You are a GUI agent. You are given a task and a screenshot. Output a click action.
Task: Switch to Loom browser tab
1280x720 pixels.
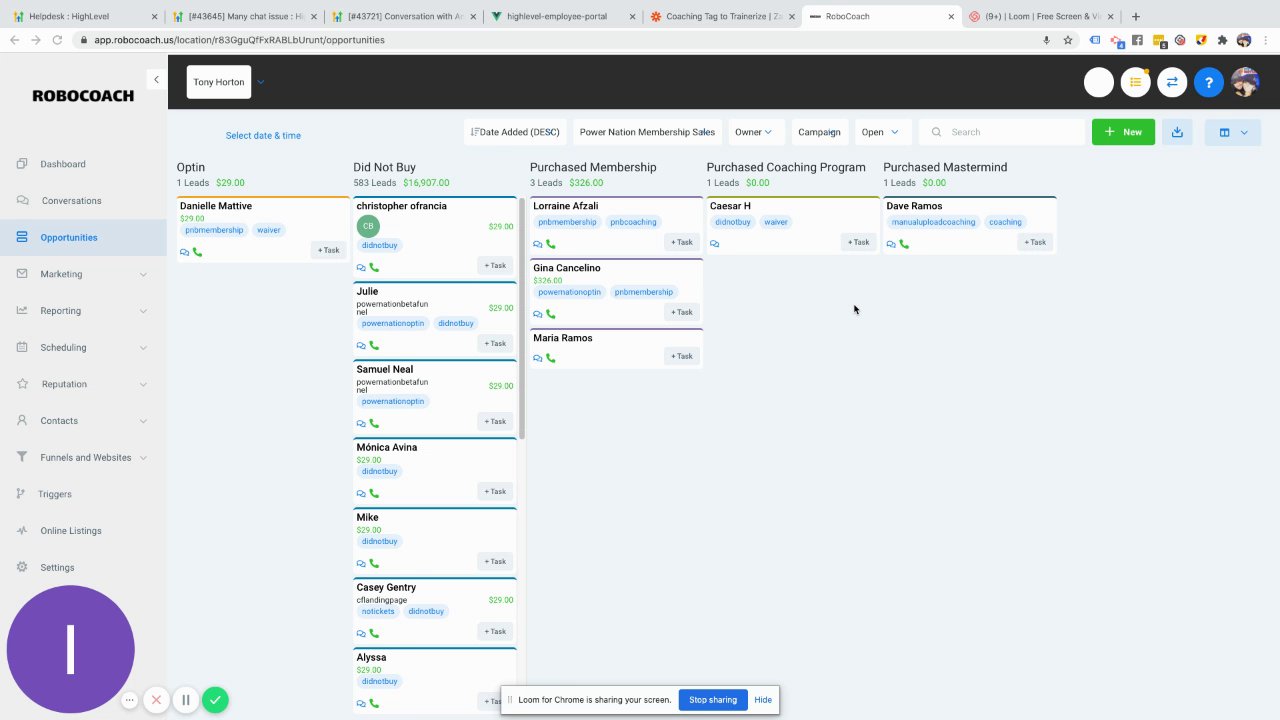1042,16
